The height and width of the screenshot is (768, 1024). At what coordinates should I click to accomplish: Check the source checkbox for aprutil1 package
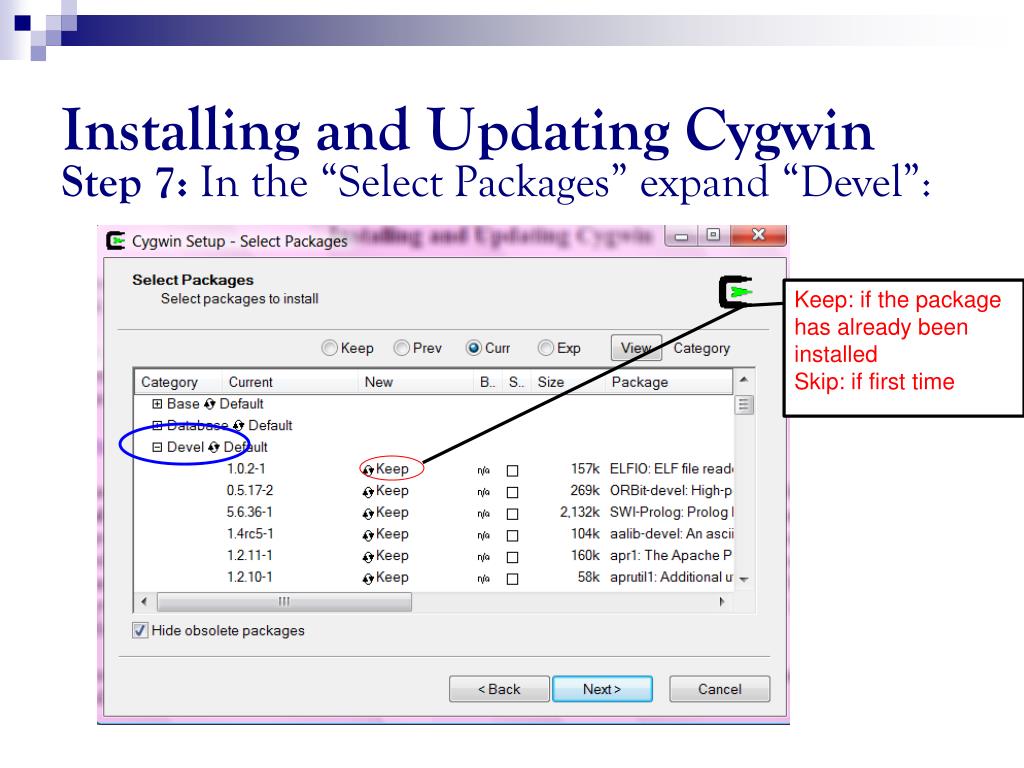(513, 578)
